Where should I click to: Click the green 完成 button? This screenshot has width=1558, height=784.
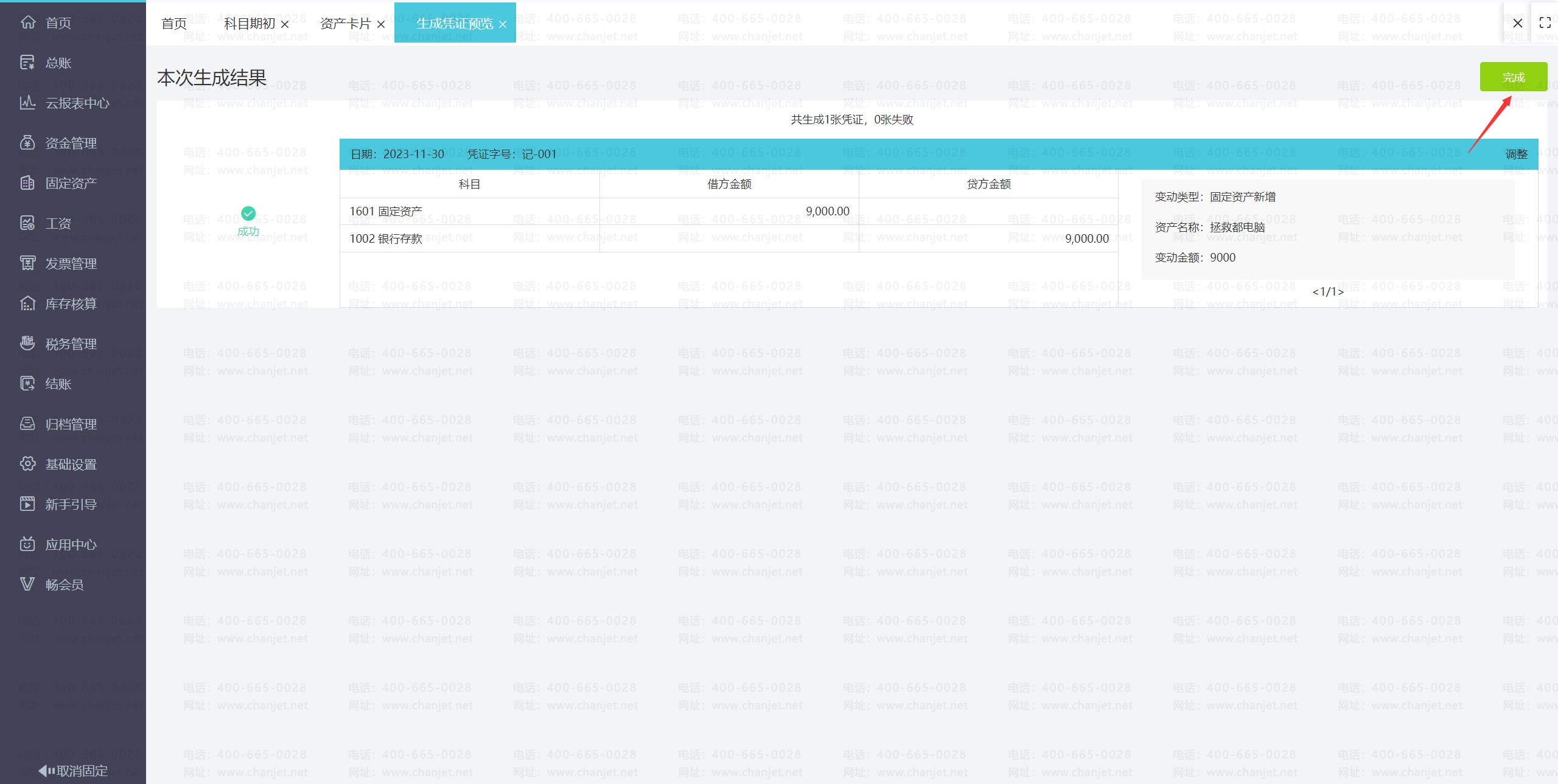coord(1513,77)
